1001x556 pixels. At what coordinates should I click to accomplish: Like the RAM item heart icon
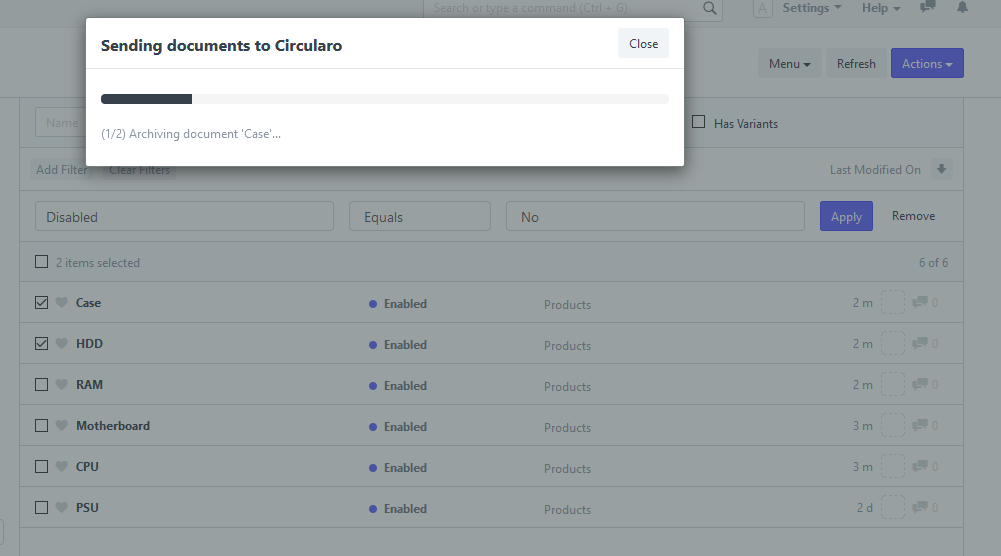[x=61, y=384]
